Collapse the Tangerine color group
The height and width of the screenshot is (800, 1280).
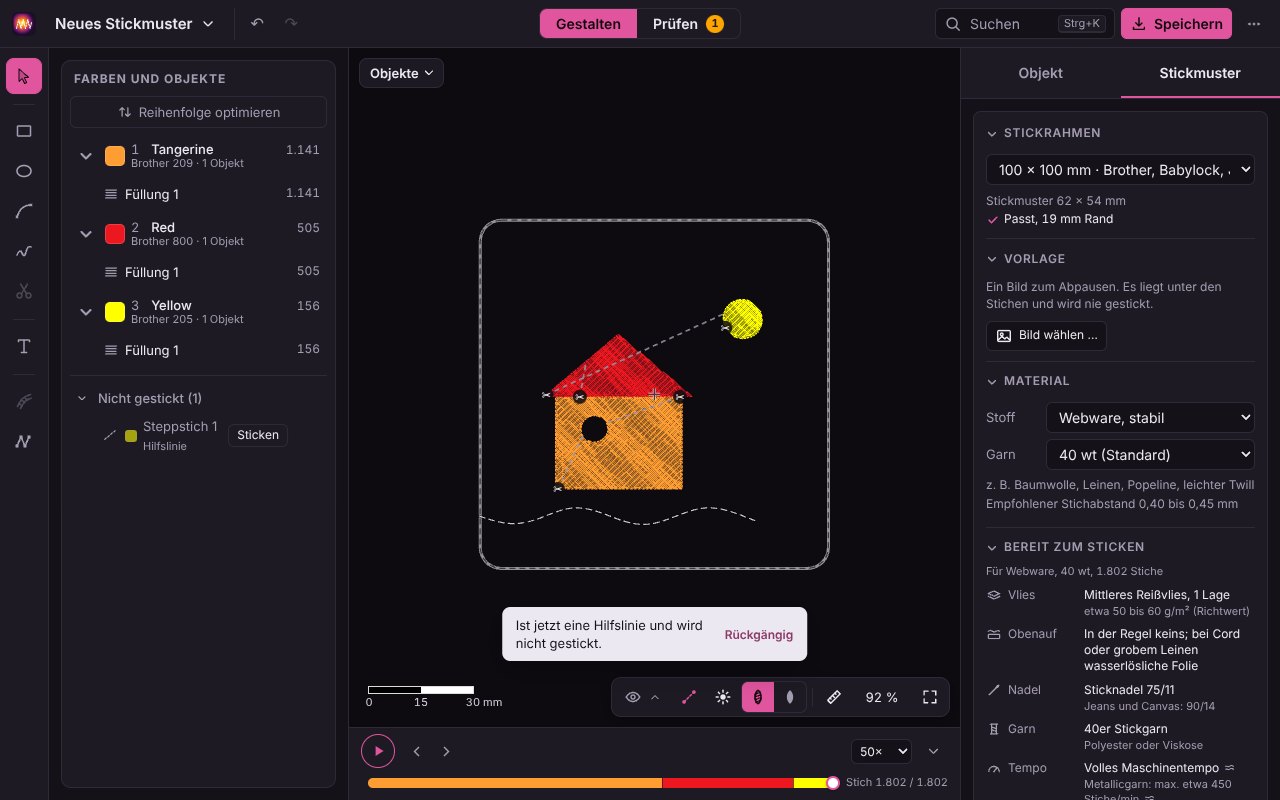[x=86, y=156]
